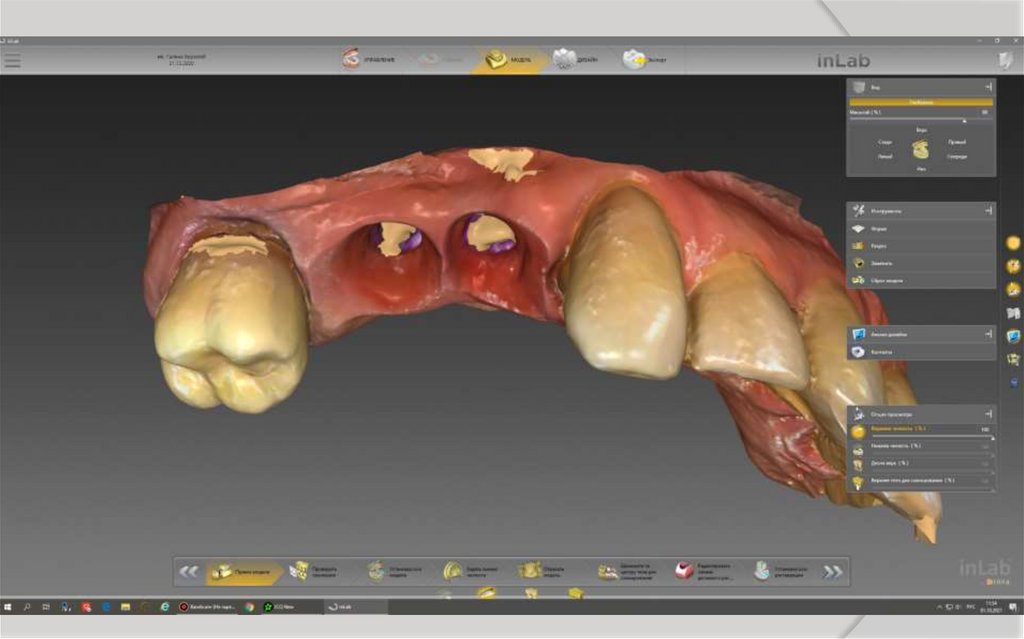Choose Сброс модели (Reset model) tool

pyautogui.click(x=921, y=280)
